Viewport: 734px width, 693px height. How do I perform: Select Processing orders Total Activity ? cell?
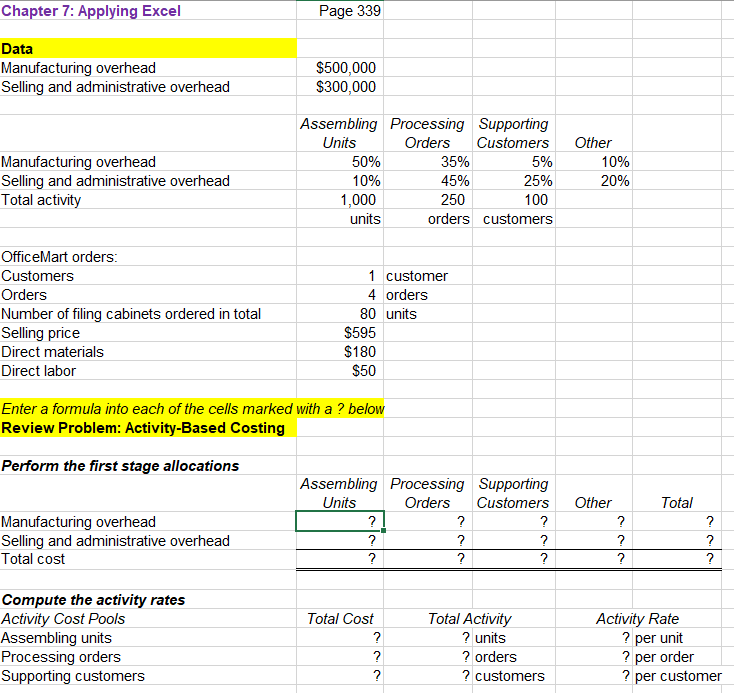pos(428,656)
